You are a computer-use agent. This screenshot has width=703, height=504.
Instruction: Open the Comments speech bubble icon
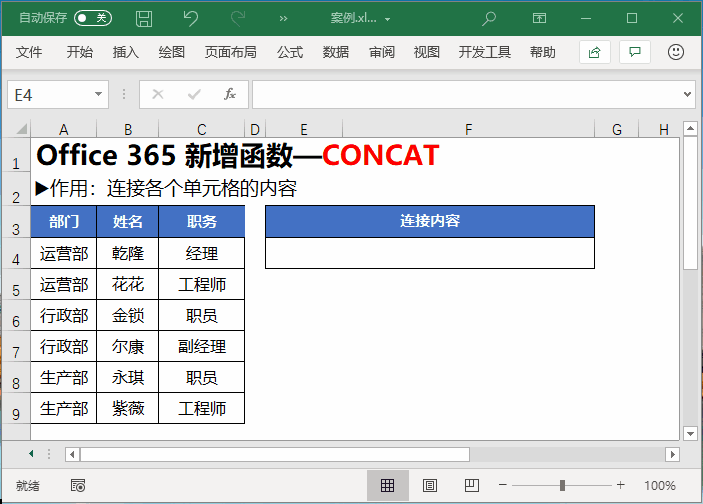634,52
